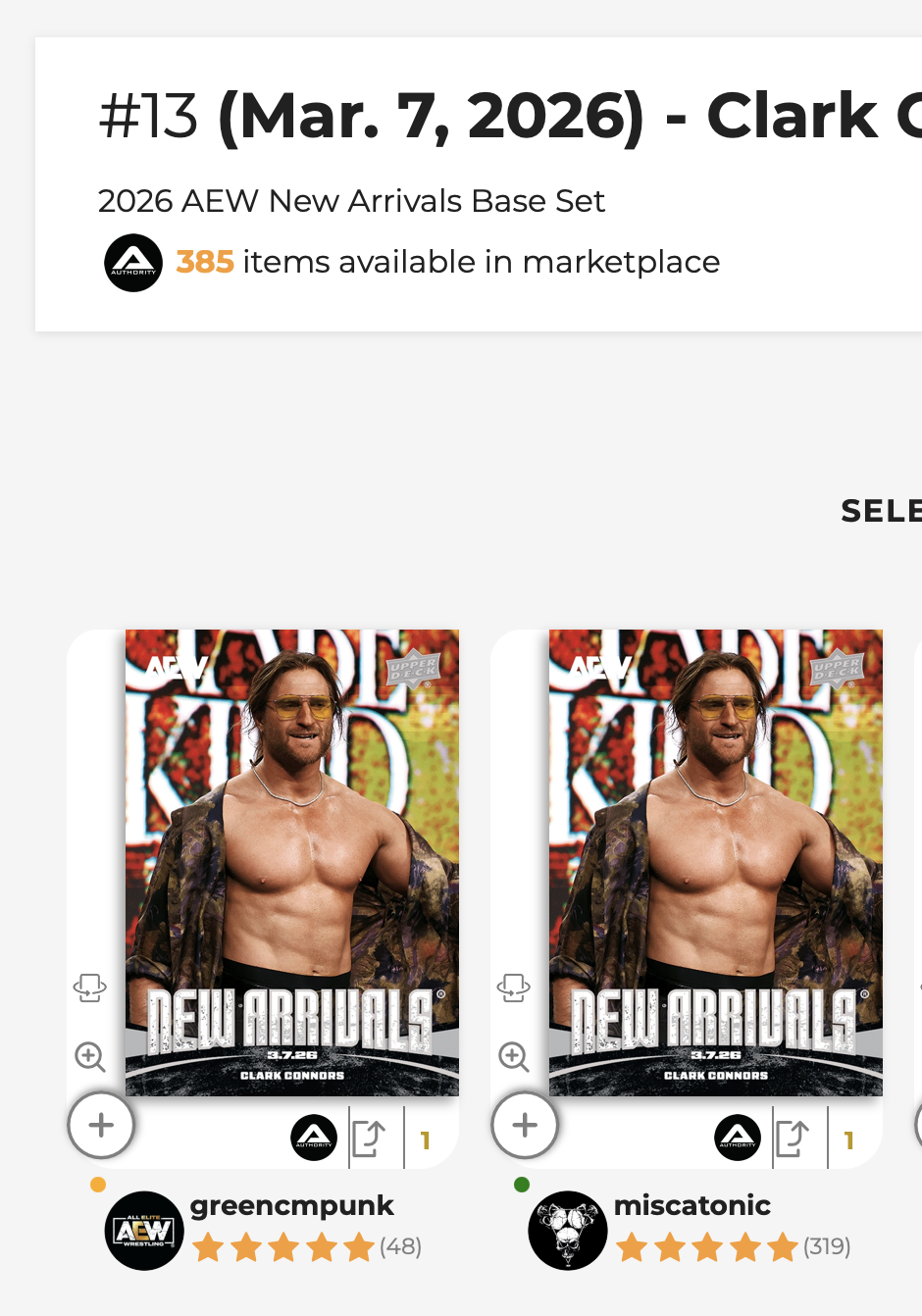Click the transfer icon under greencmpunk's card

[x=369, y=1139]
